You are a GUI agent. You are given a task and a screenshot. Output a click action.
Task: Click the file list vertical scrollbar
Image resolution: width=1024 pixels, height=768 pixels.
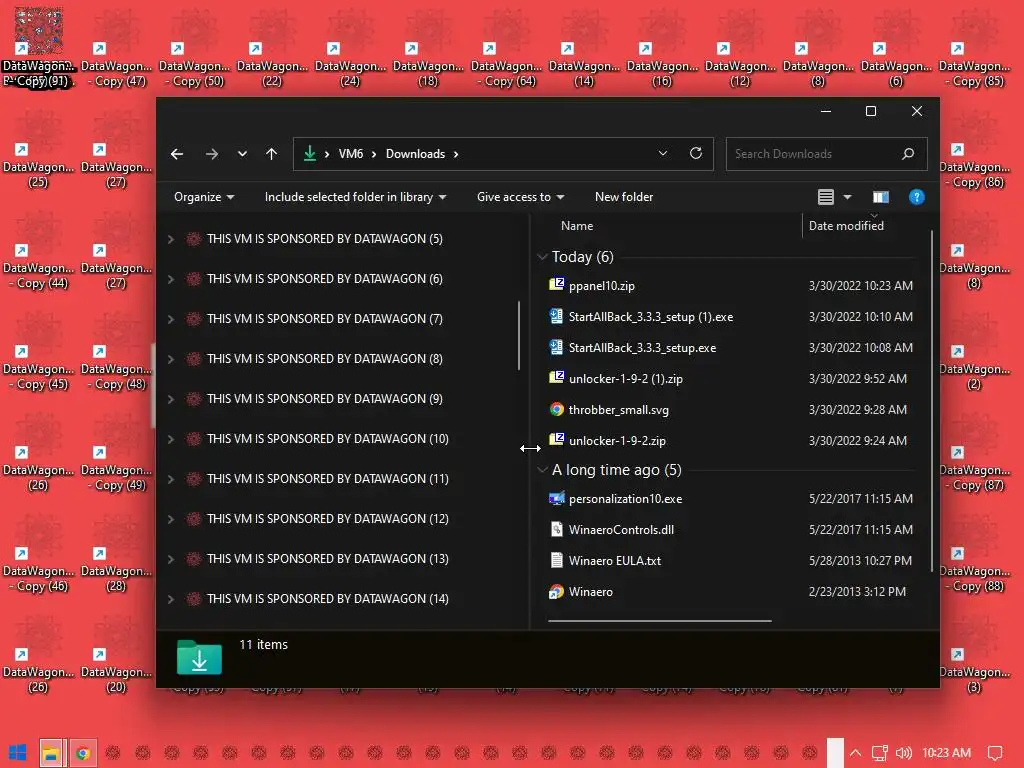932,402
